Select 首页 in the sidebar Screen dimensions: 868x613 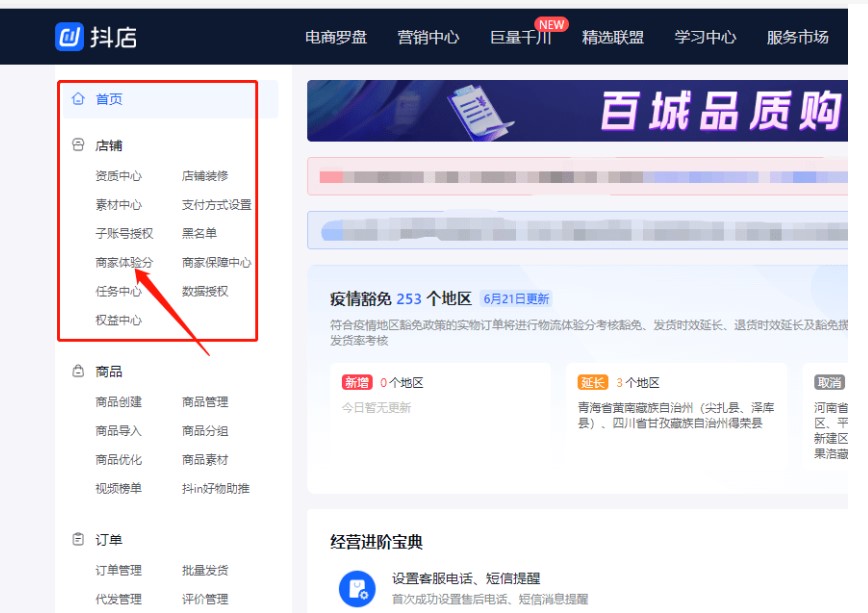click(x=170, y=99)
